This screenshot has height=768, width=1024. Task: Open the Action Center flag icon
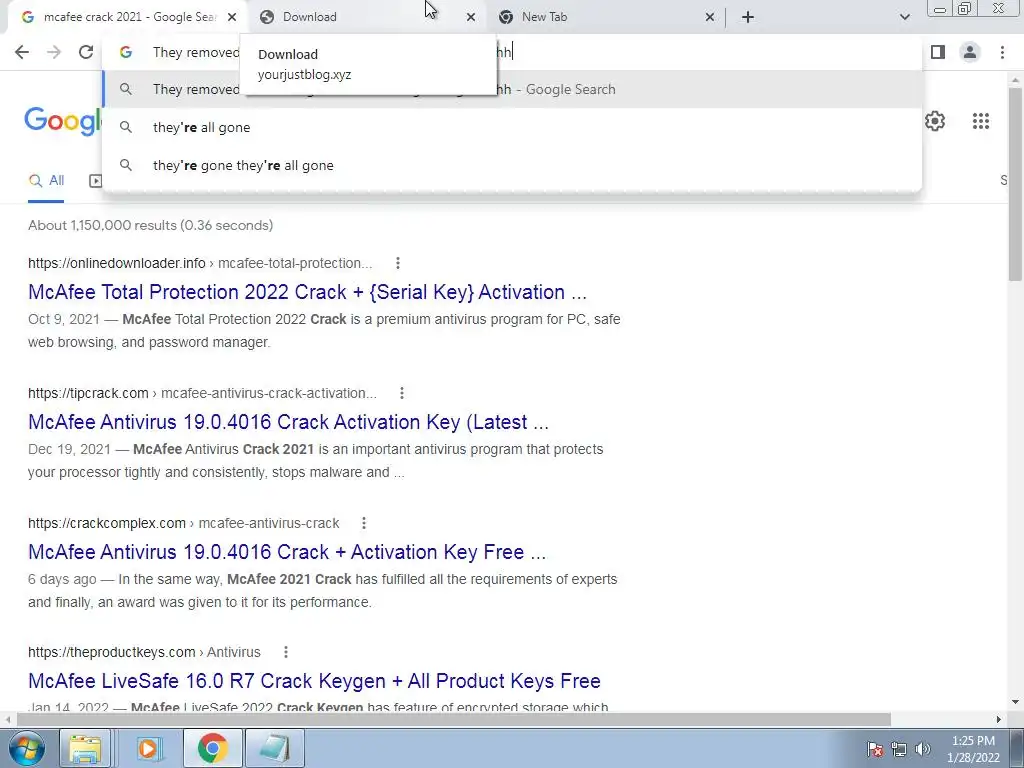[874, 749]
